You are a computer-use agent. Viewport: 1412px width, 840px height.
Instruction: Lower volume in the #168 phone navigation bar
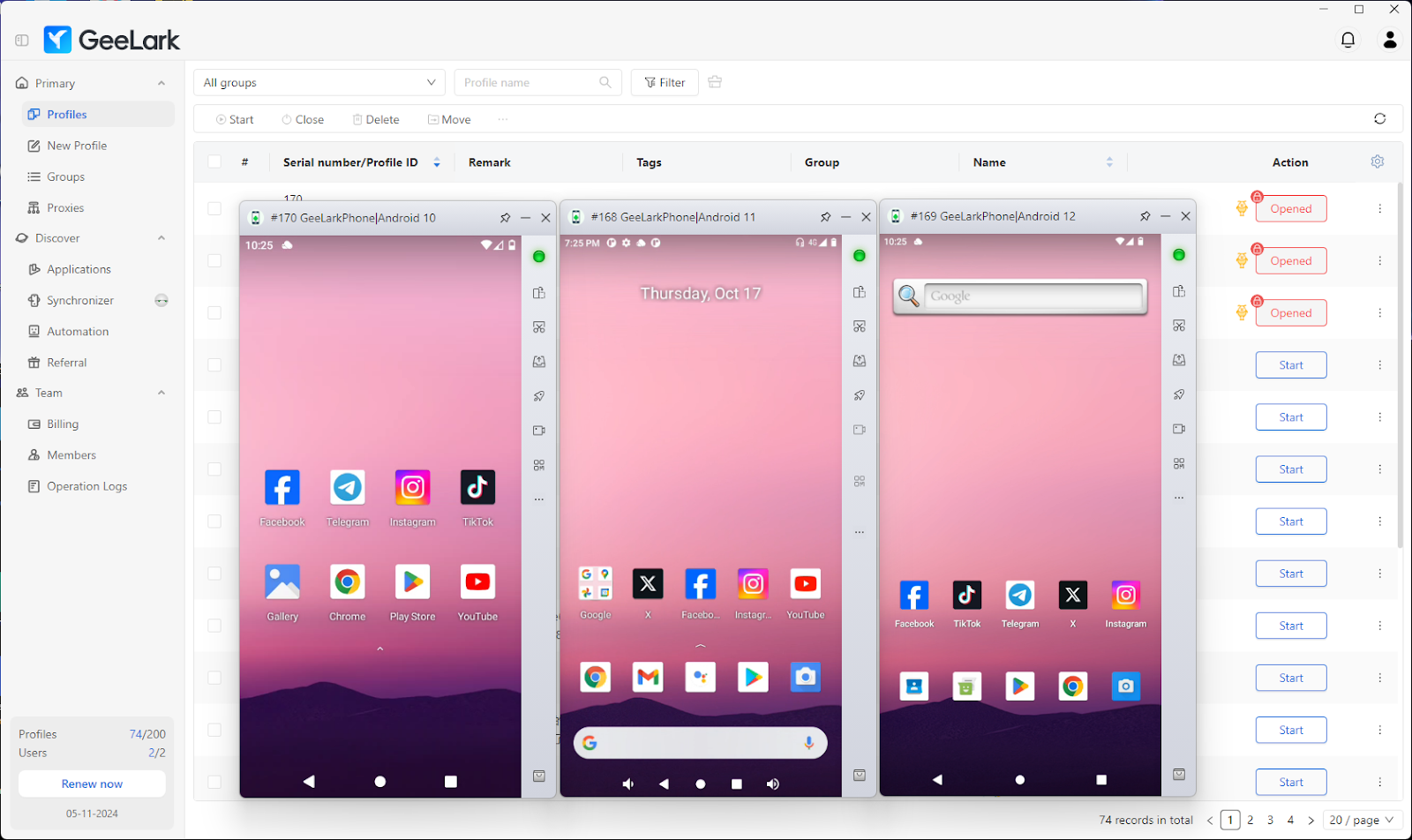coord(628,784)
